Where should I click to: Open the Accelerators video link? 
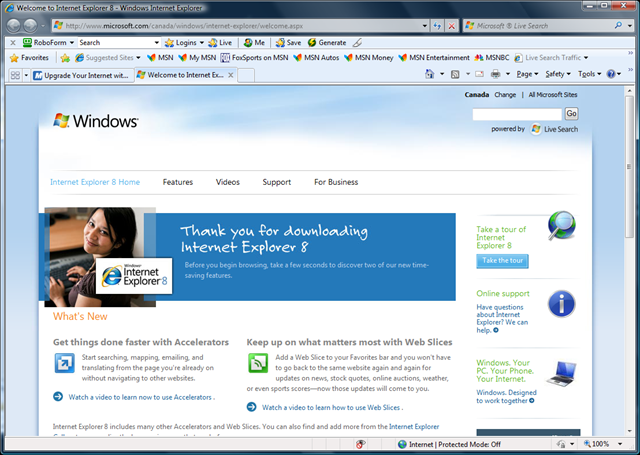tap(140, 397)
